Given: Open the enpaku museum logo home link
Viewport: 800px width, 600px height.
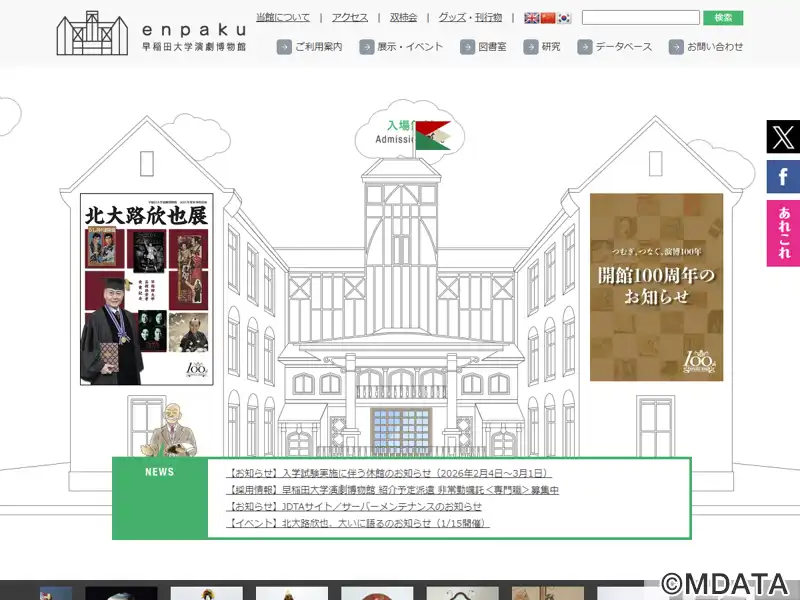Looking at the screenshot, I should pyautogui.click(x=151, y=33).
